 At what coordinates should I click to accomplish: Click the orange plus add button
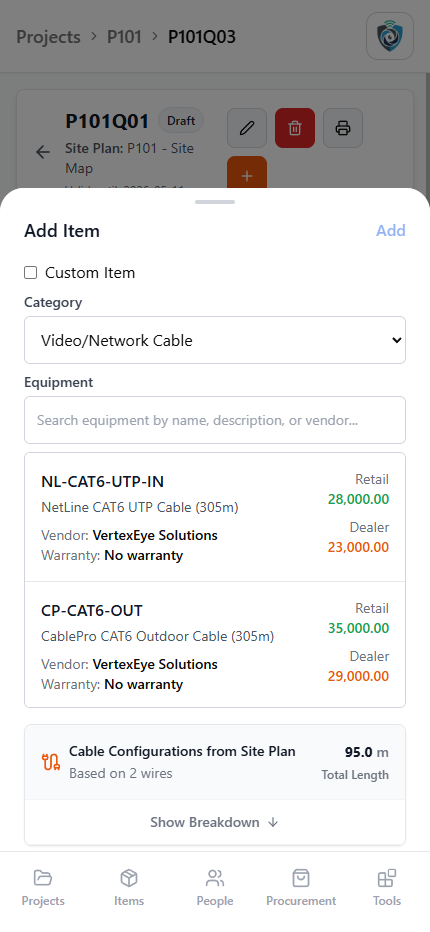247,172
